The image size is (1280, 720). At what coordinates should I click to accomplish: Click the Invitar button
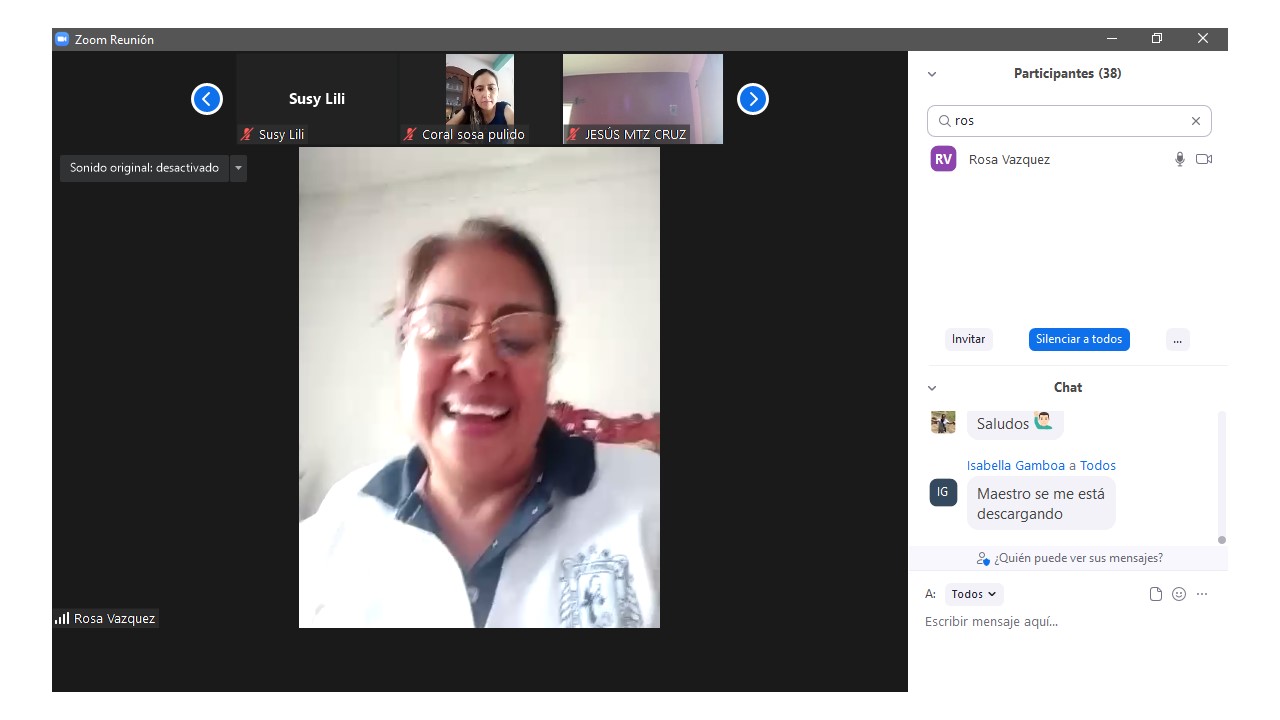[x=968, y=339]
